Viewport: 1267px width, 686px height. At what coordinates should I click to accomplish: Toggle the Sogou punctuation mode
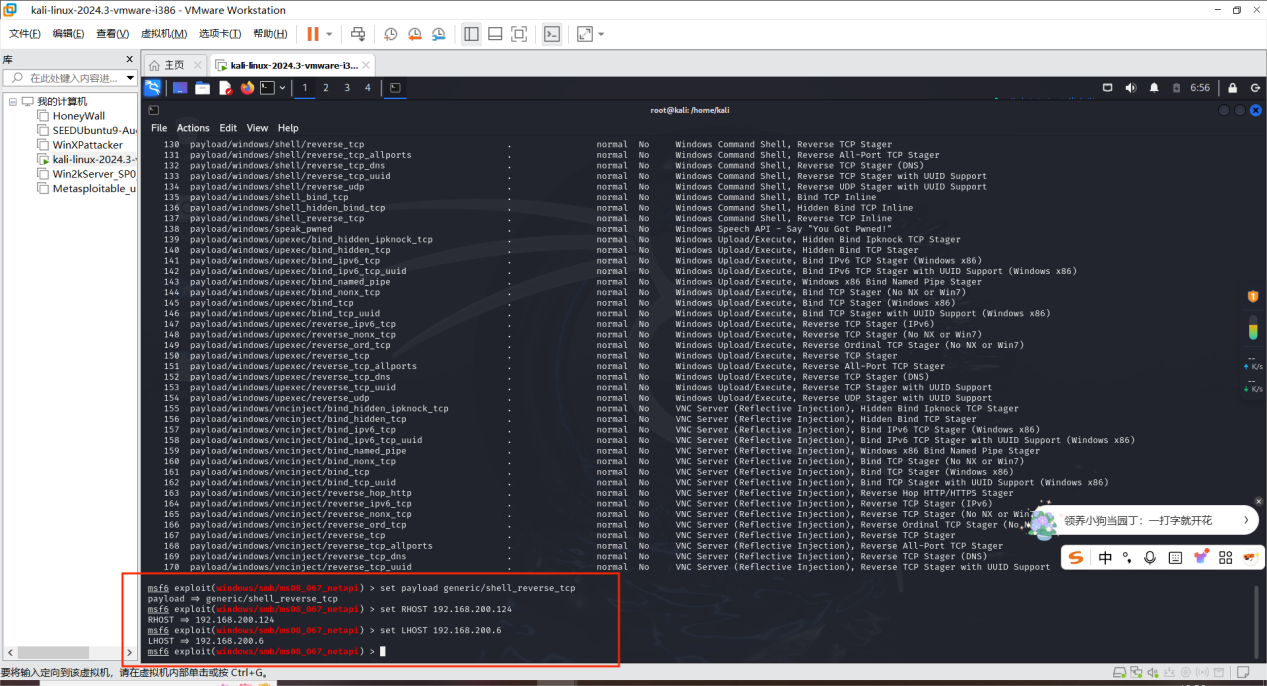point(1127,557)
